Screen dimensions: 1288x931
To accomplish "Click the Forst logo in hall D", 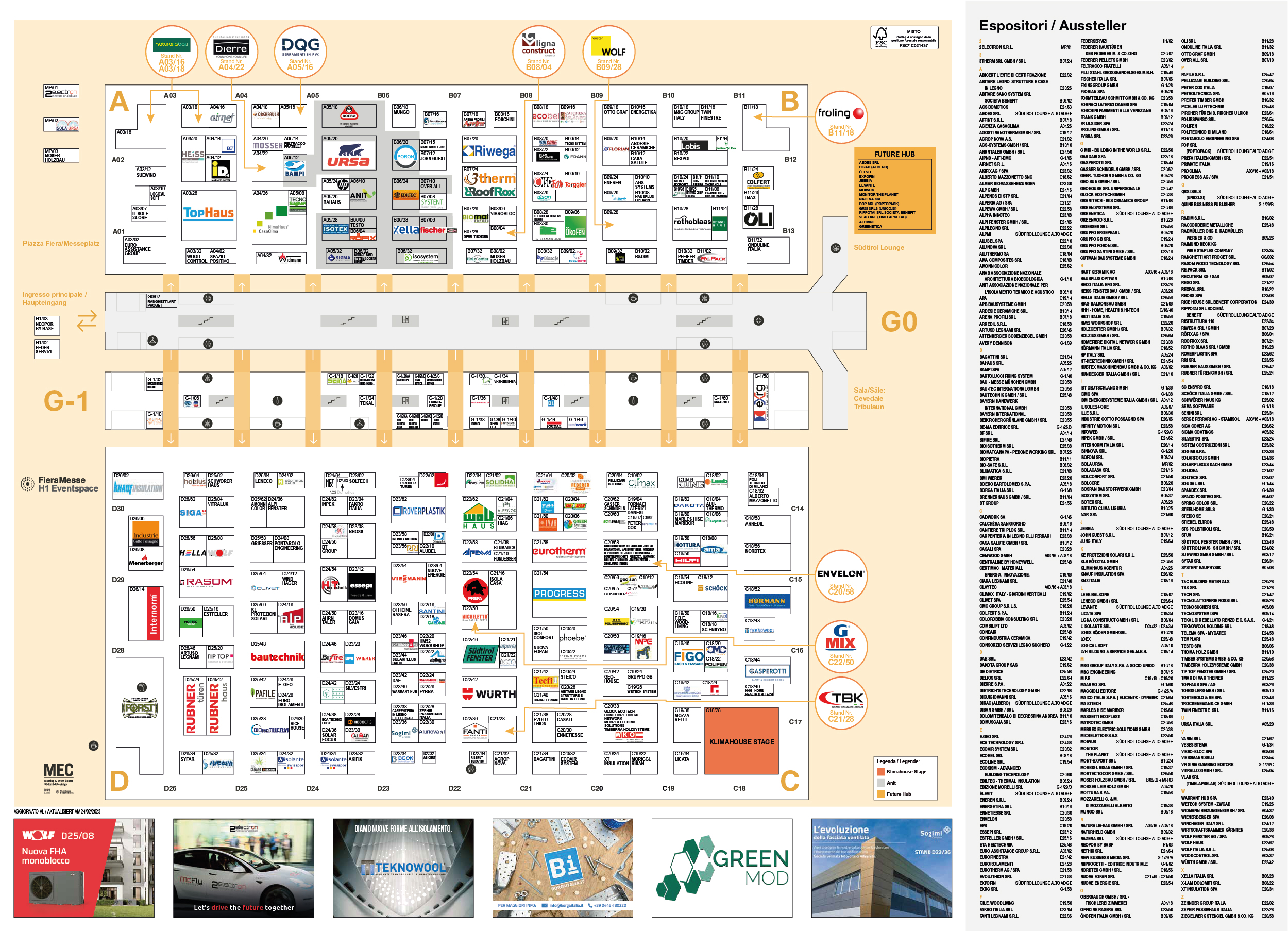I will click(140, 707).
